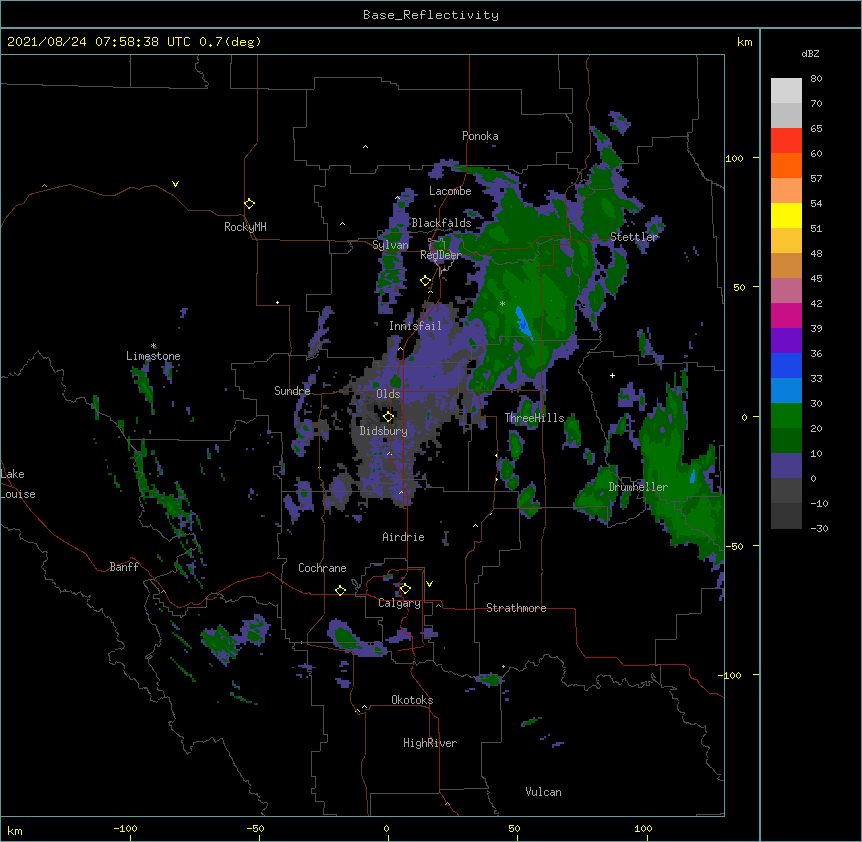Pick the purple 36–39 dBZ legend swatch
Image resolution: width=862 pixels, height=842 pixels.
point(786,340)
